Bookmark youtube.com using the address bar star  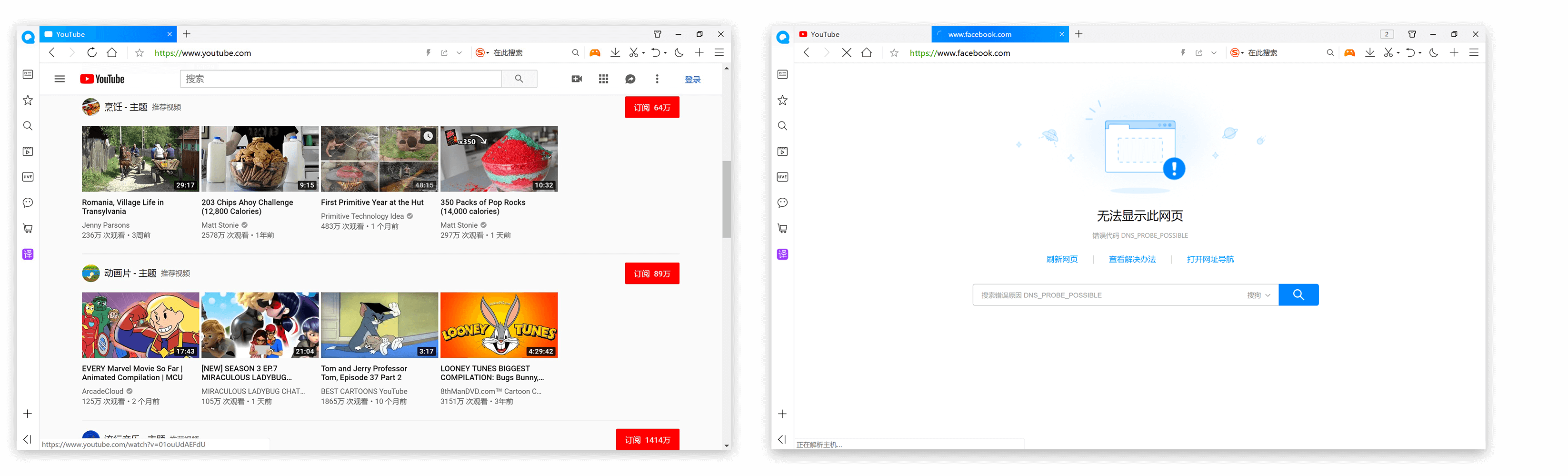(x=140, y=53)
